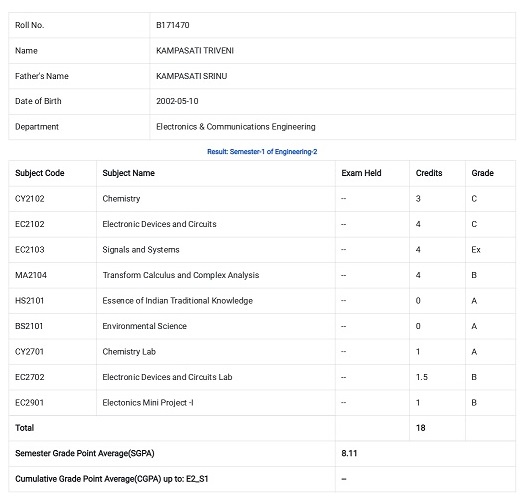520x496 pixels.
Task: Select Transform Calculus and Complex Analysis row
Action: 262,275
